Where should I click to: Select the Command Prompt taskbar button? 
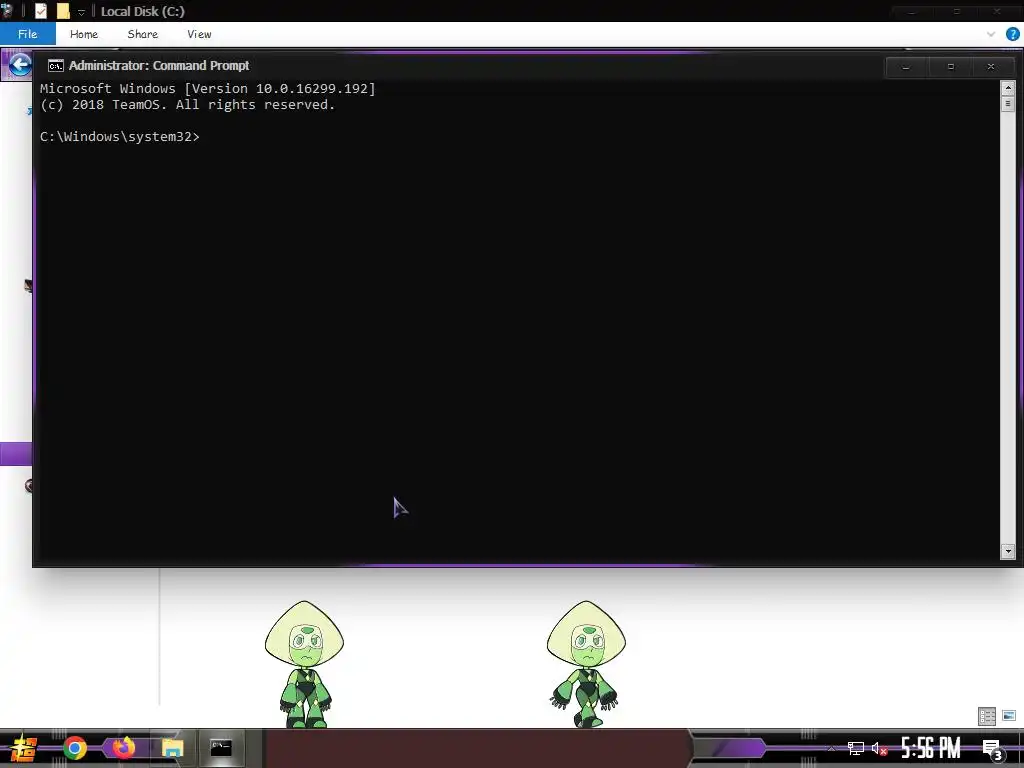[x=221, y=748]
